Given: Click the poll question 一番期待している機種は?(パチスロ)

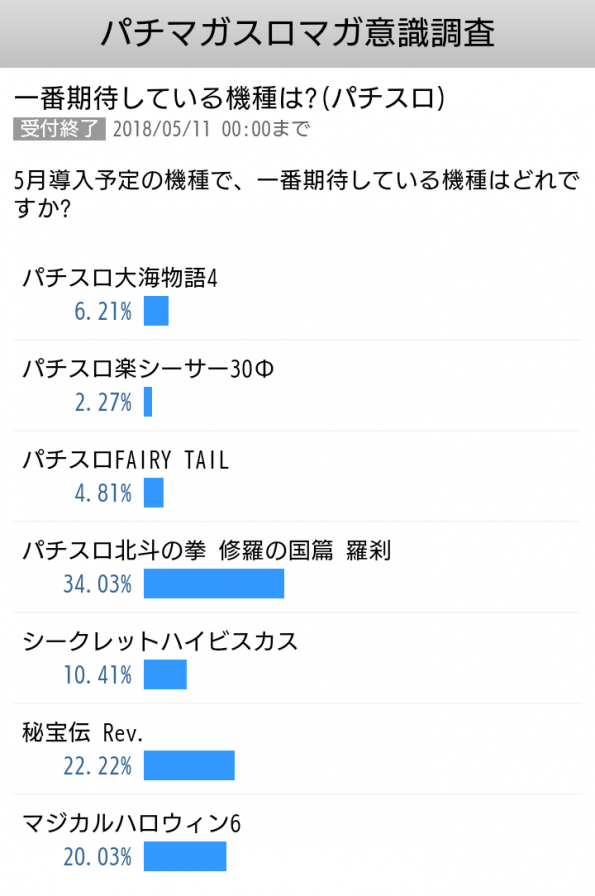Looking at the screenshot, I should click(x=229, y=98).
